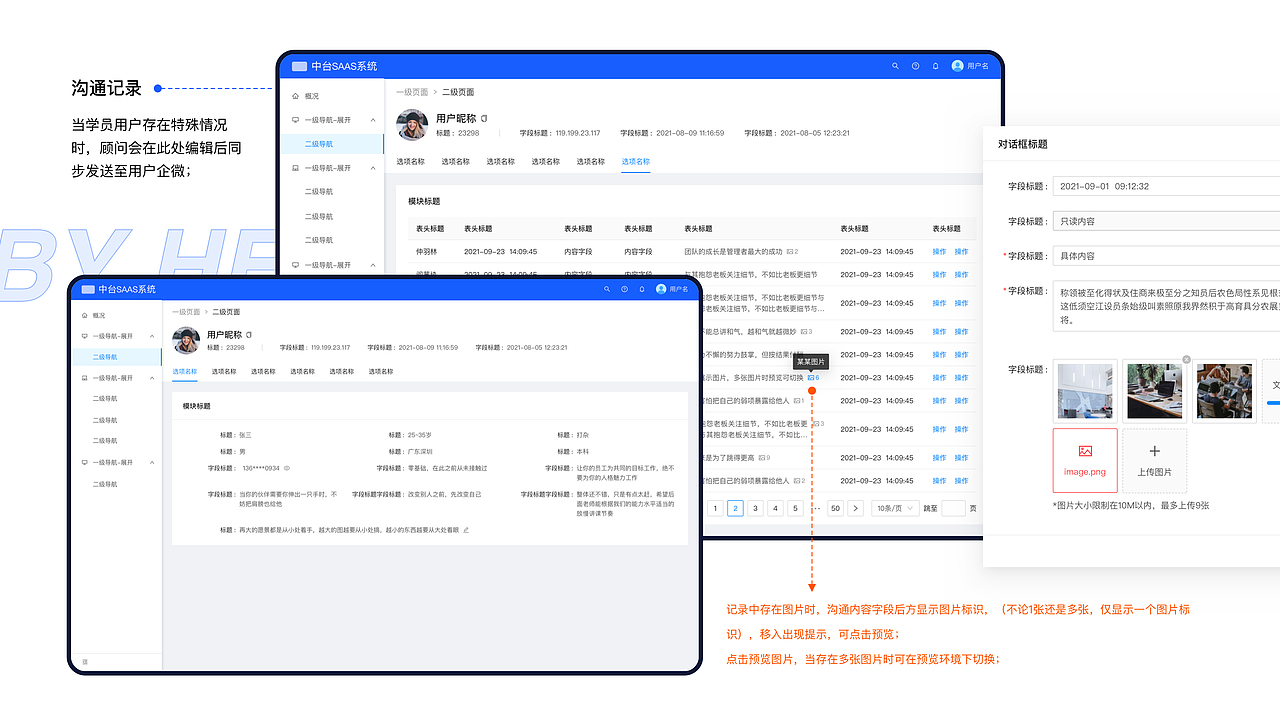Click the plus 上传图片 upload card

pos(1155,460)
